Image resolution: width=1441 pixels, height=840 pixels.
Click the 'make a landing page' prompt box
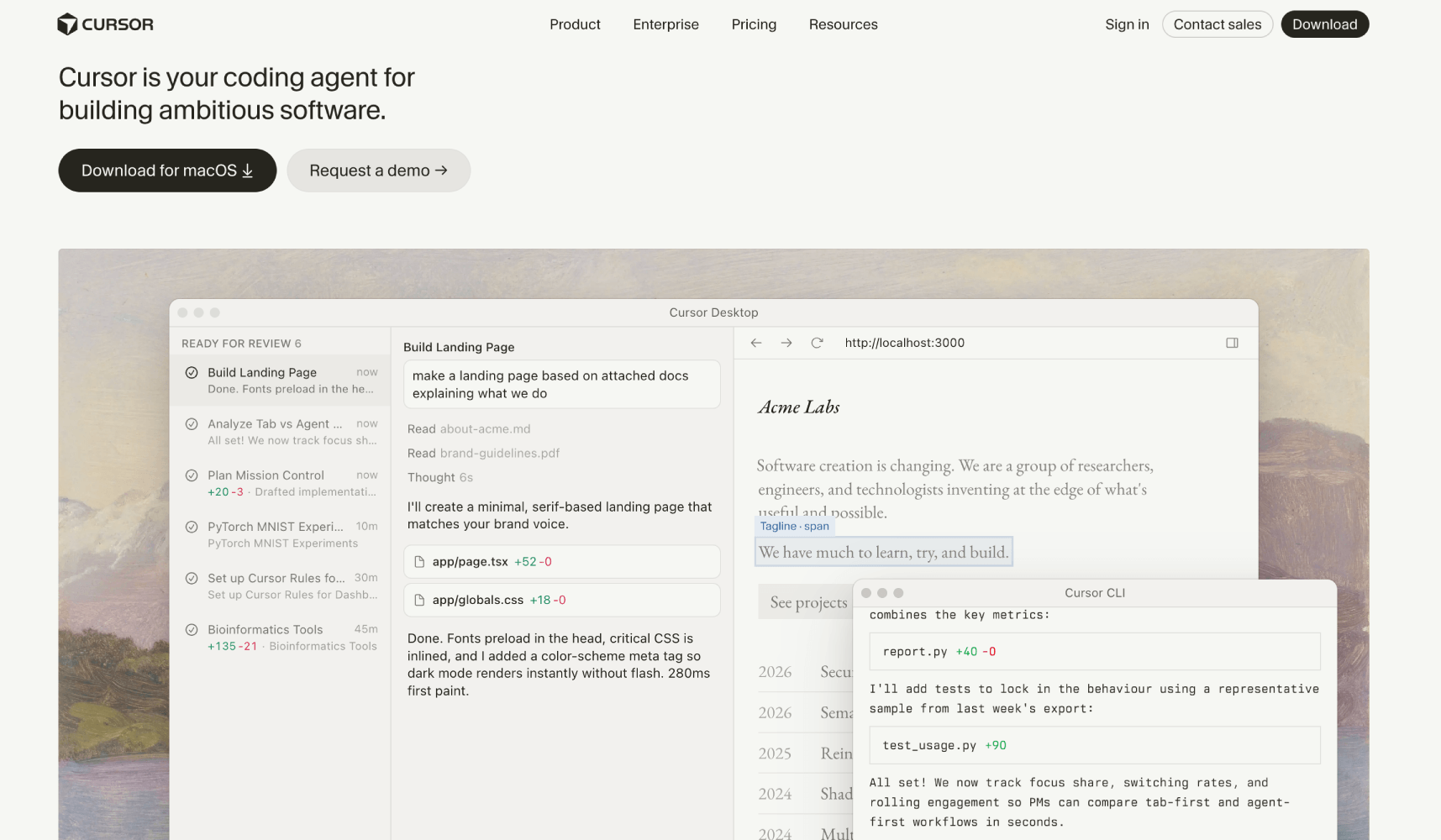[561, 385]
